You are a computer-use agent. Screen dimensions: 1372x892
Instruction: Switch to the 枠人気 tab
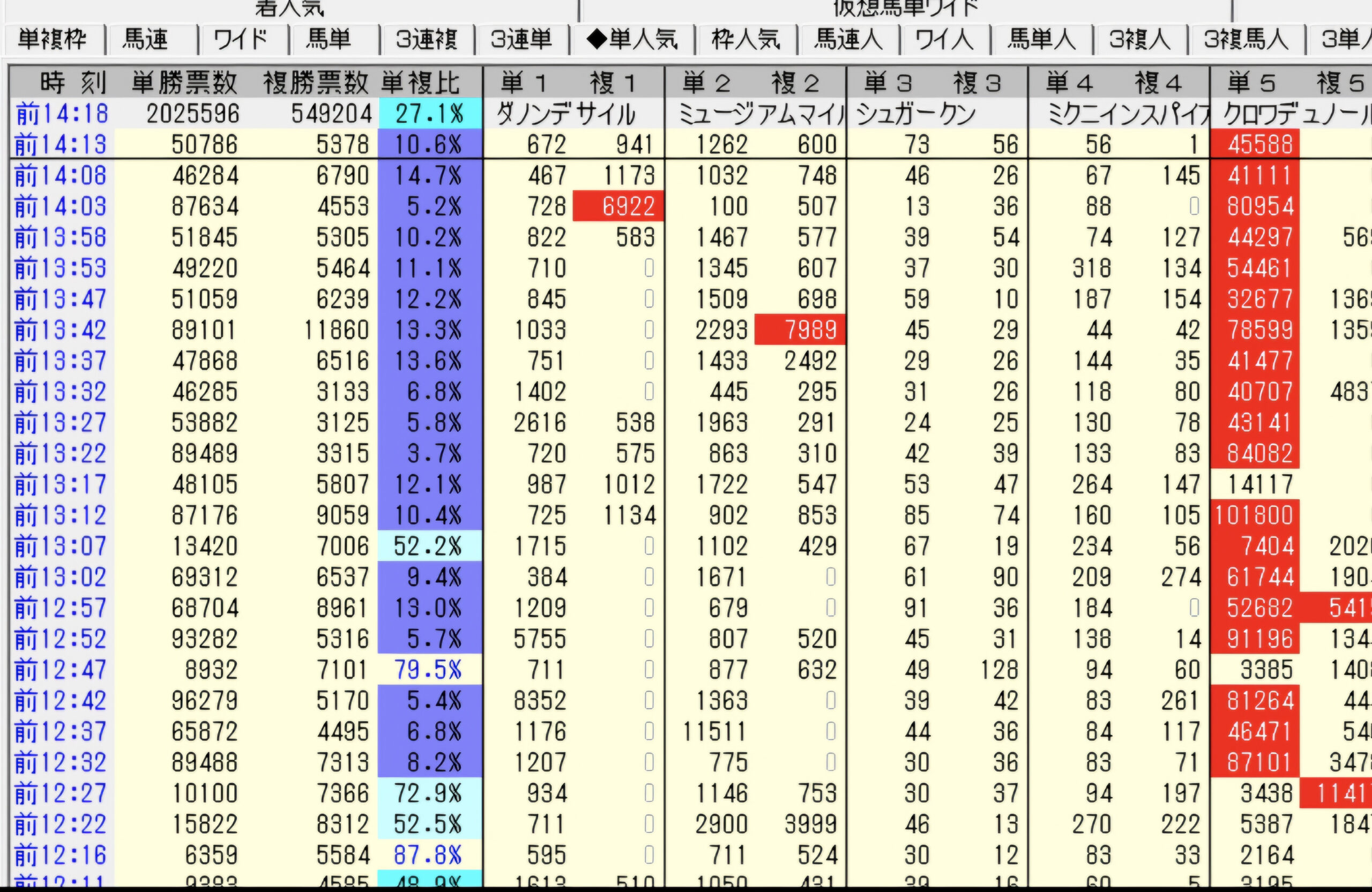pyautogui.click(x=745, y=39)
